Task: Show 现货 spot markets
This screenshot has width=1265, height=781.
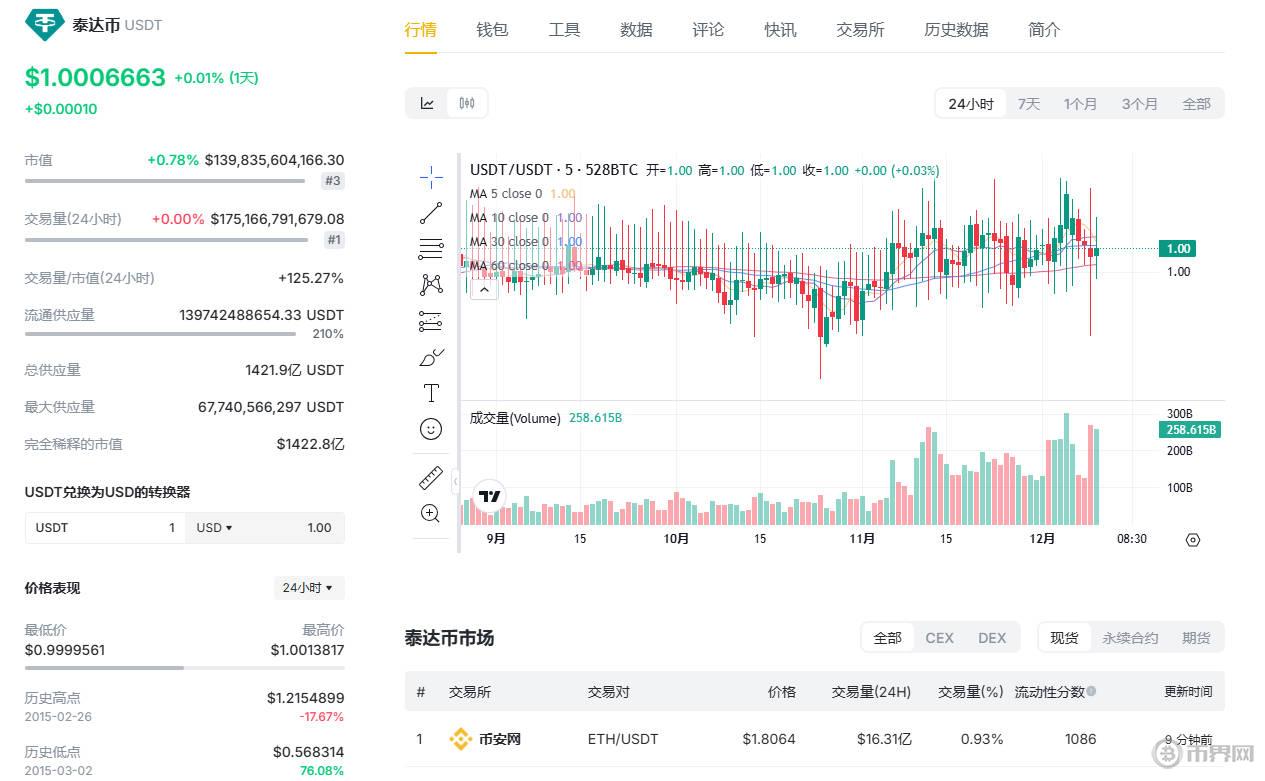Action: [x=1064, y=638]
